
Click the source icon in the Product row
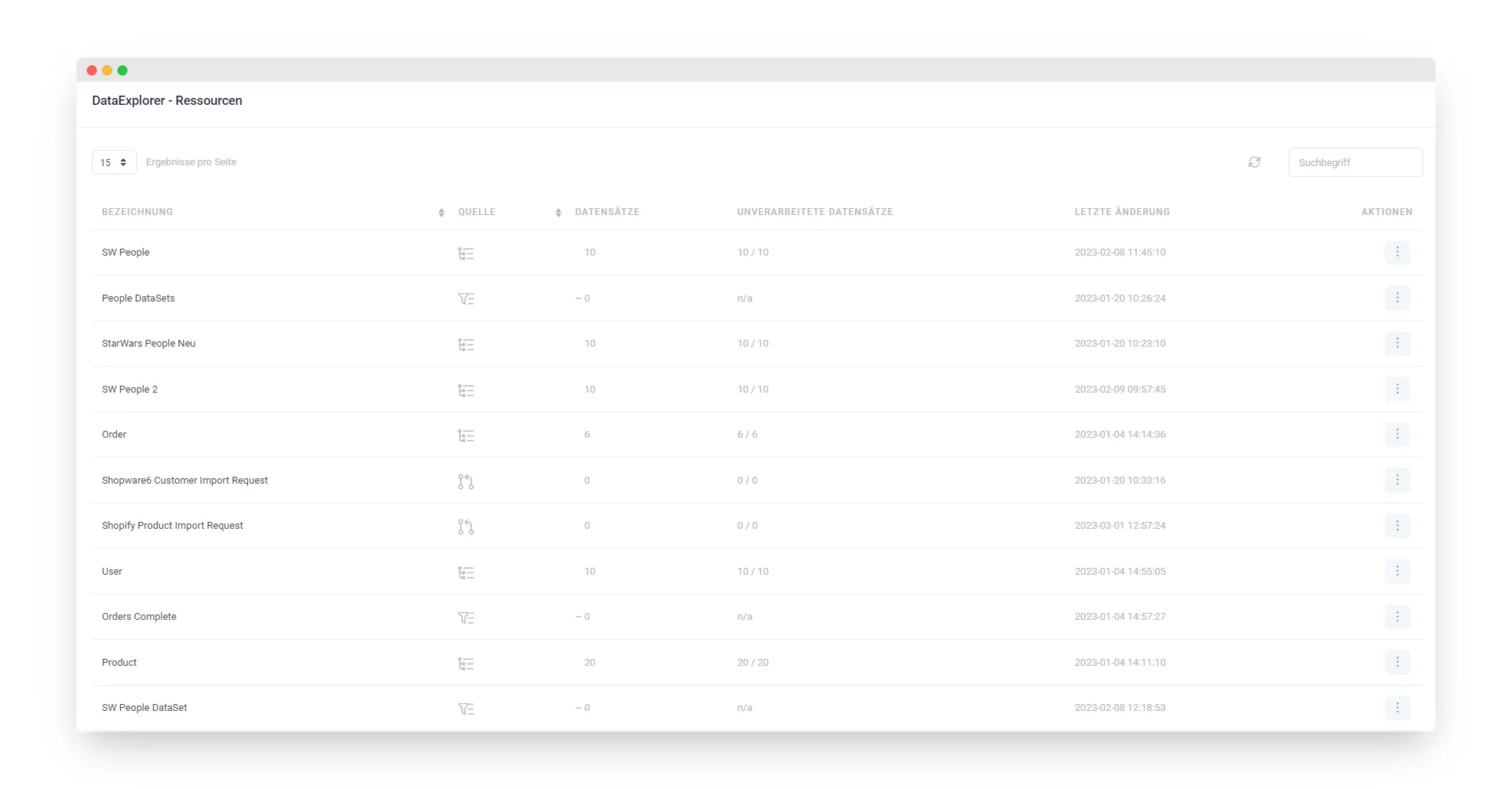coord(466,663)
